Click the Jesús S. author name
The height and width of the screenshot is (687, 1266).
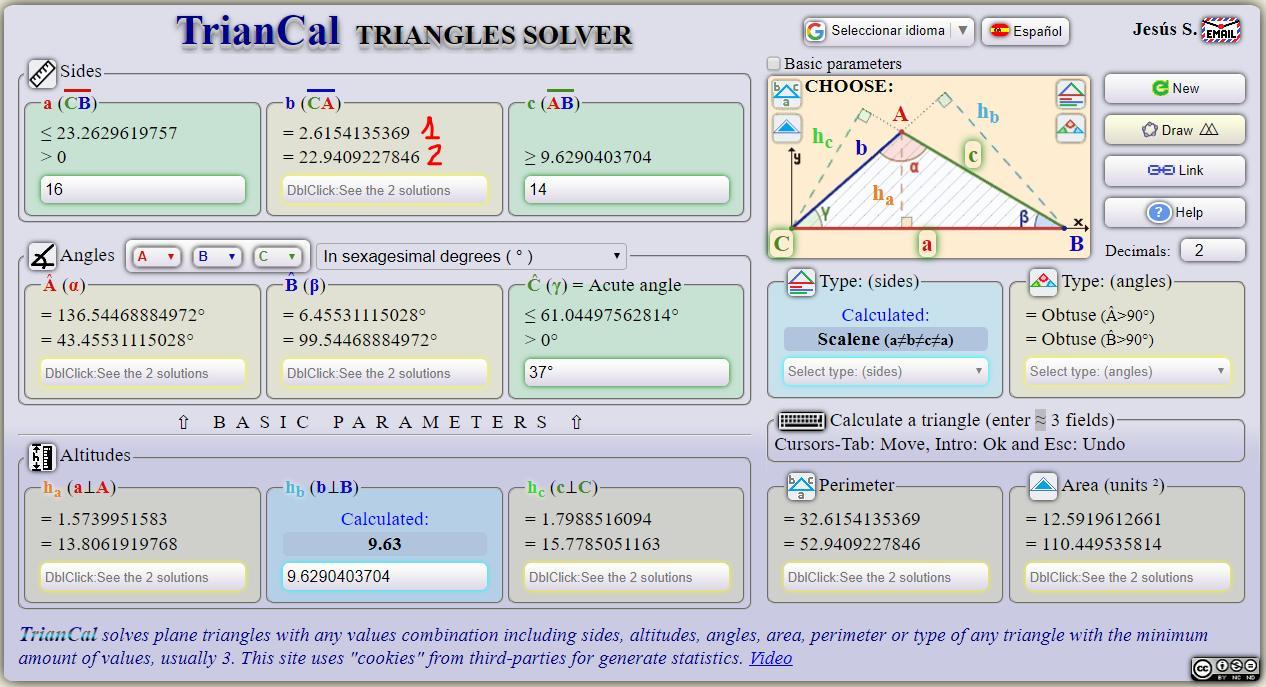tap(1164, 29)
